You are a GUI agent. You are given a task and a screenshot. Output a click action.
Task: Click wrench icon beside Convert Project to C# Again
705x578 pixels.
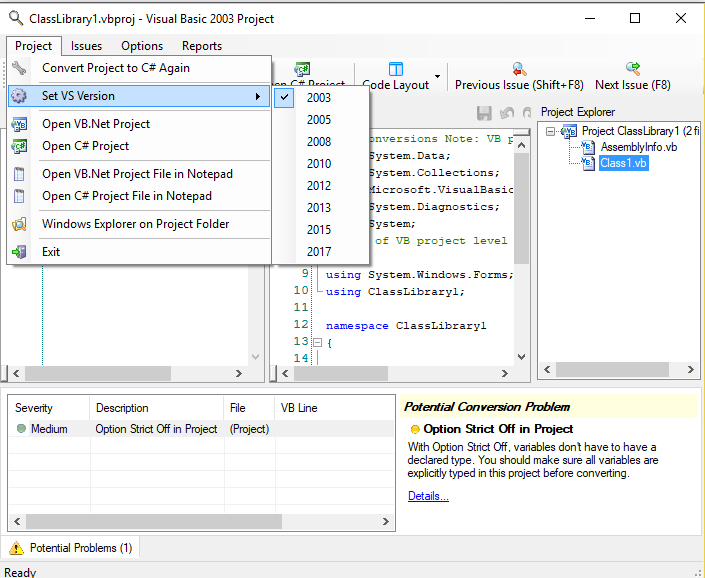(x=19, y=68)
